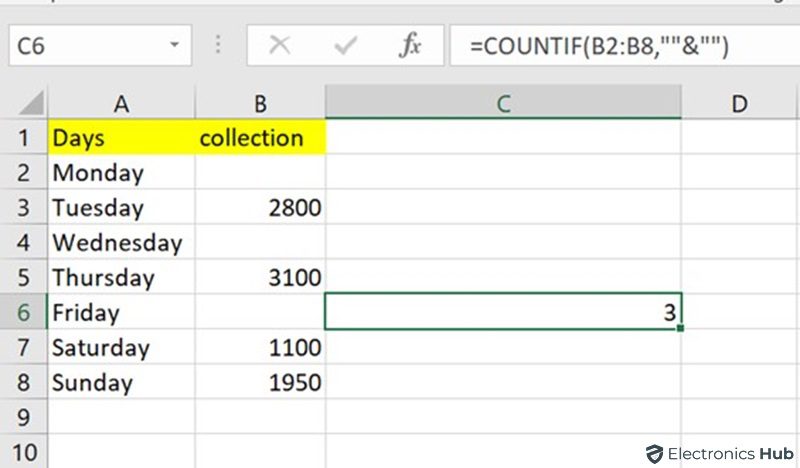
Task: Select row 10 header
Action: (23, 452)
